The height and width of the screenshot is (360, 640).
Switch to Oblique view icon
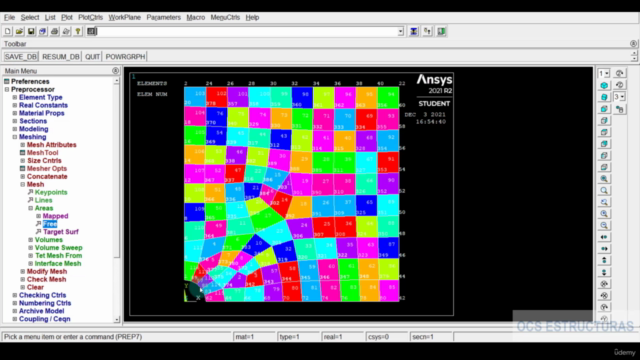pyautogui.click(x=604, y=97)
